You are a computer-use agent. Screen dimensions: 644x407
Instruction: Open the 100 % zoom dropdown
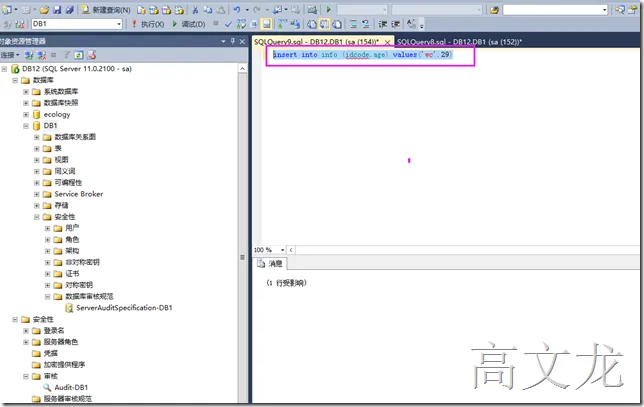click(x=282, y=250)
